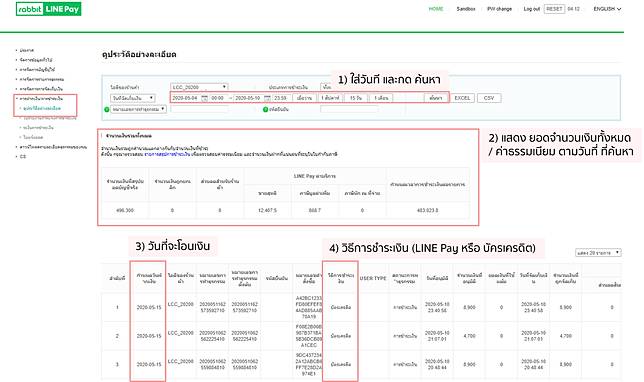Click the payment method cell in row 1
The image size is (644, 382).
(x=340, y=307)
